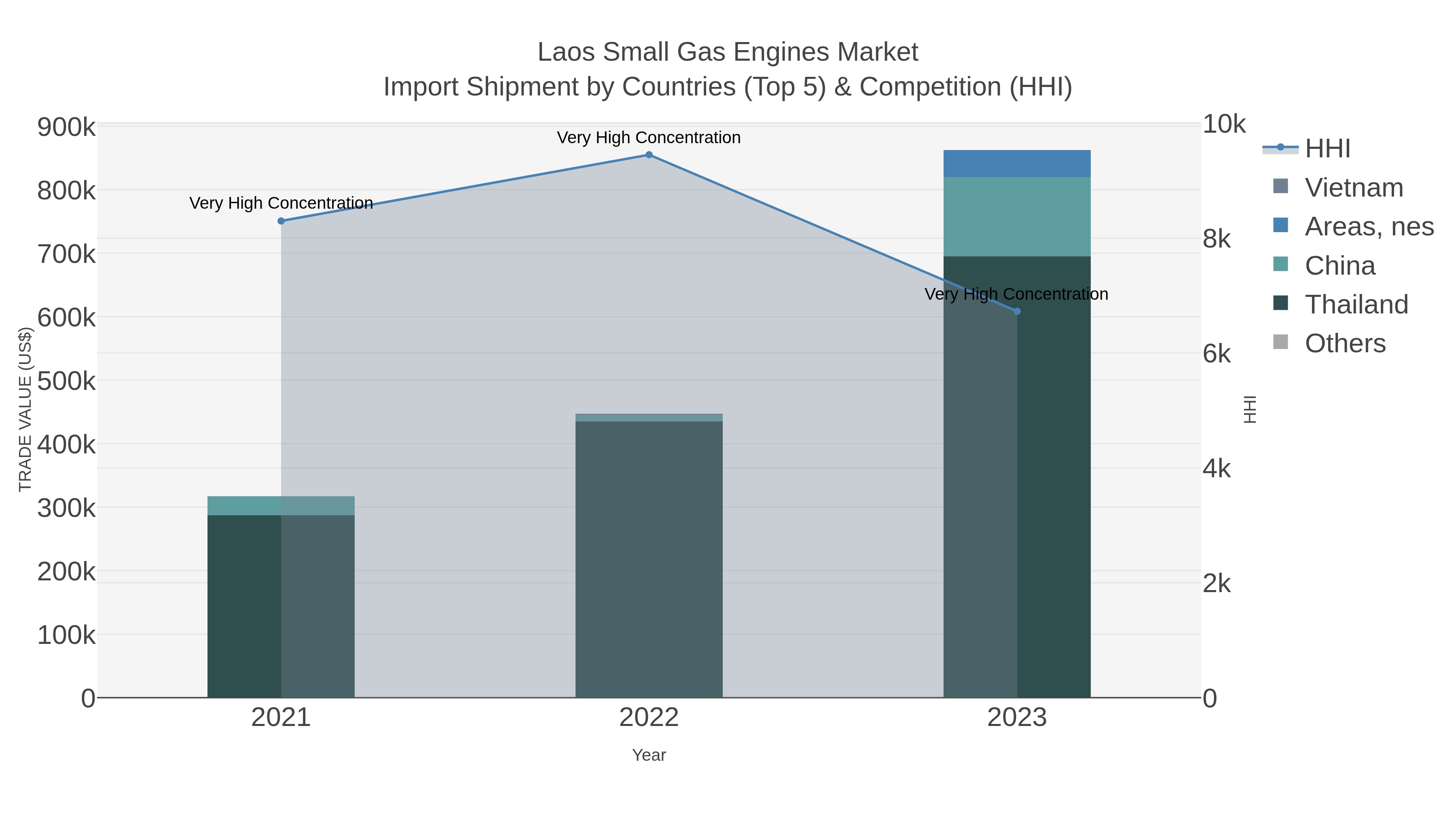Click the 2022 Thailand bar segment

click(x=649, y=560)
